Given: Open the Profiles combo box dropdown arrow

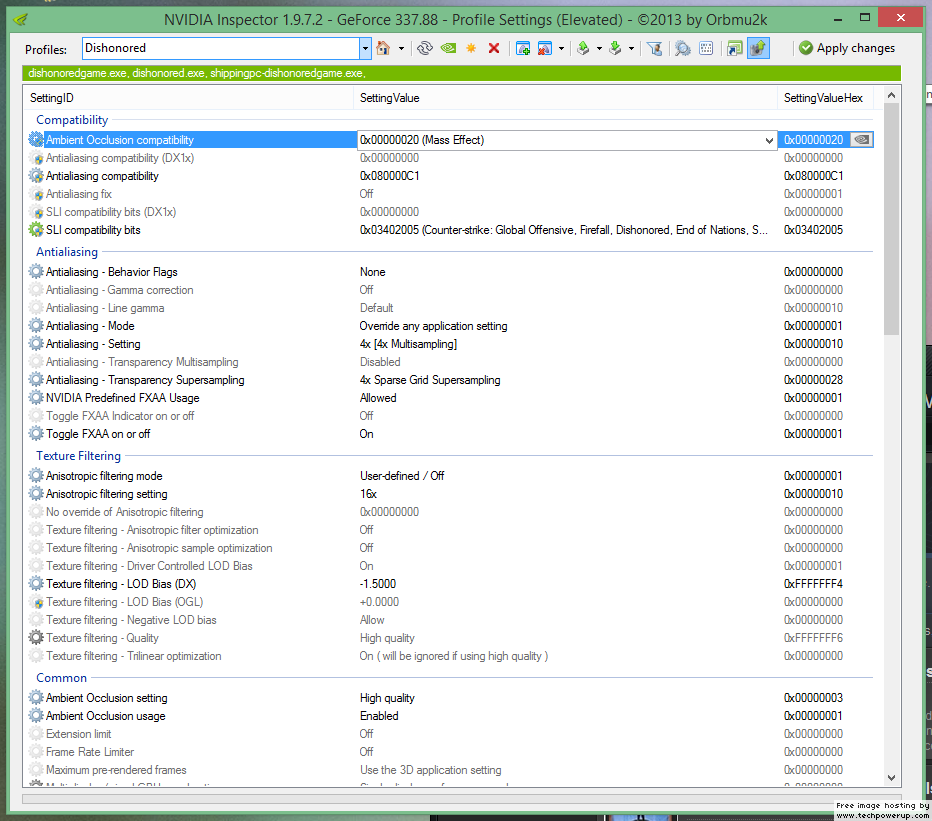Looking at the screenshot, I should tap(366, 48).
